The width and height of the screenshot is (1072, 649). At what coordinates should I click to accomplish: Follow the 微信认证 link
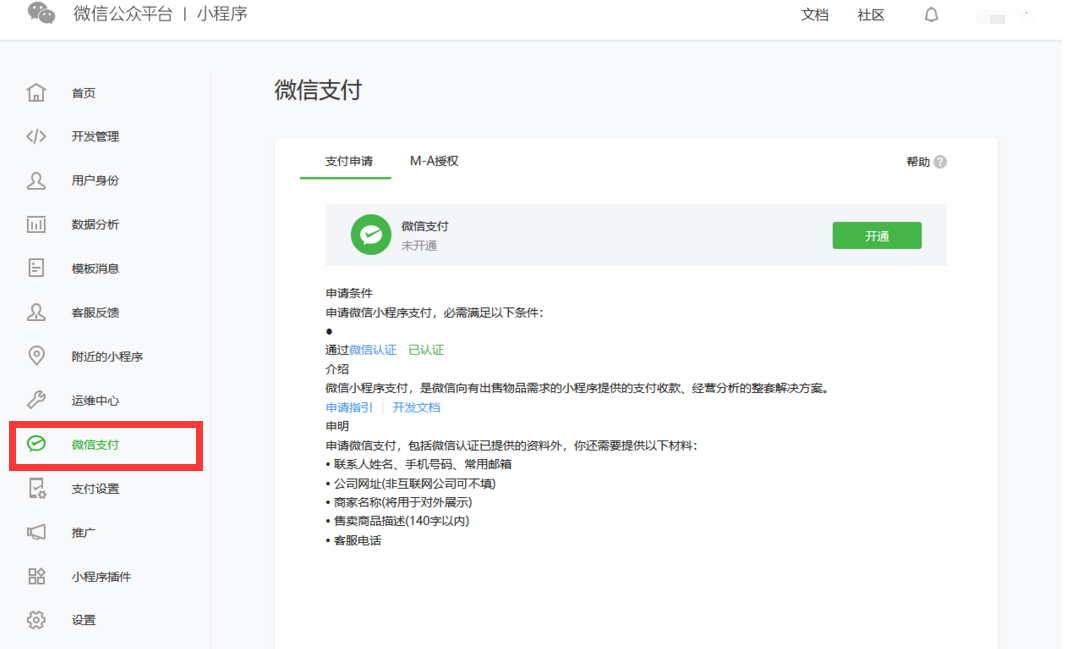coord(373,350)
